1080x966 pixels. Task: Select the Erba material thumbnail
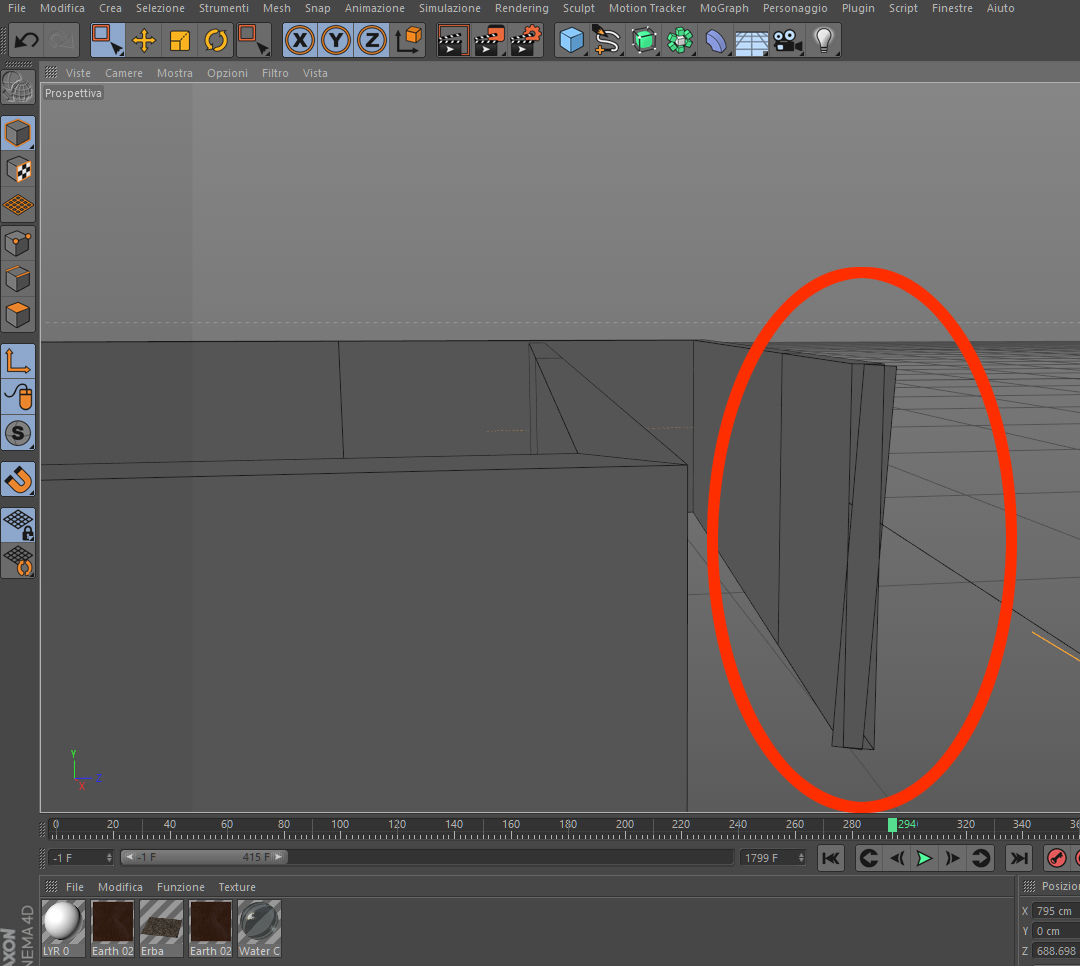pos(161,928)
